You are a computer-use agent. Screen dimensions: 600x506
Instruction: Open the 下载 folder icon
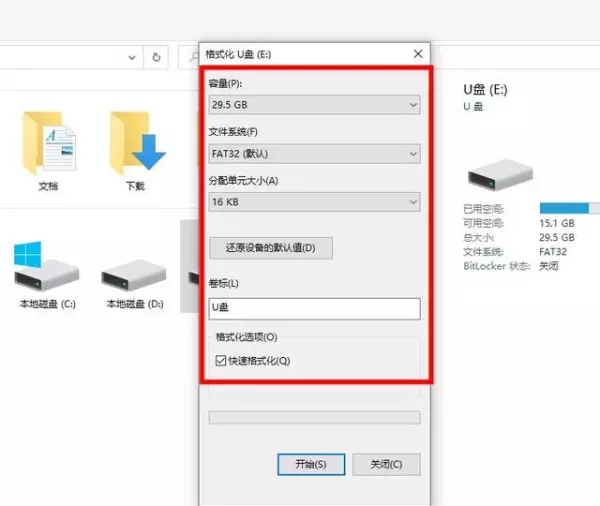[137, 142]
